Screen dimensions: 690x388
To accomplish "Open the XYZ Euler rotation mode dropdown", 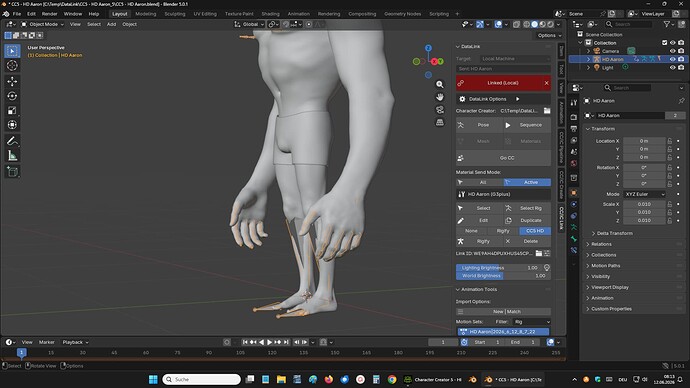I will 644,194.
